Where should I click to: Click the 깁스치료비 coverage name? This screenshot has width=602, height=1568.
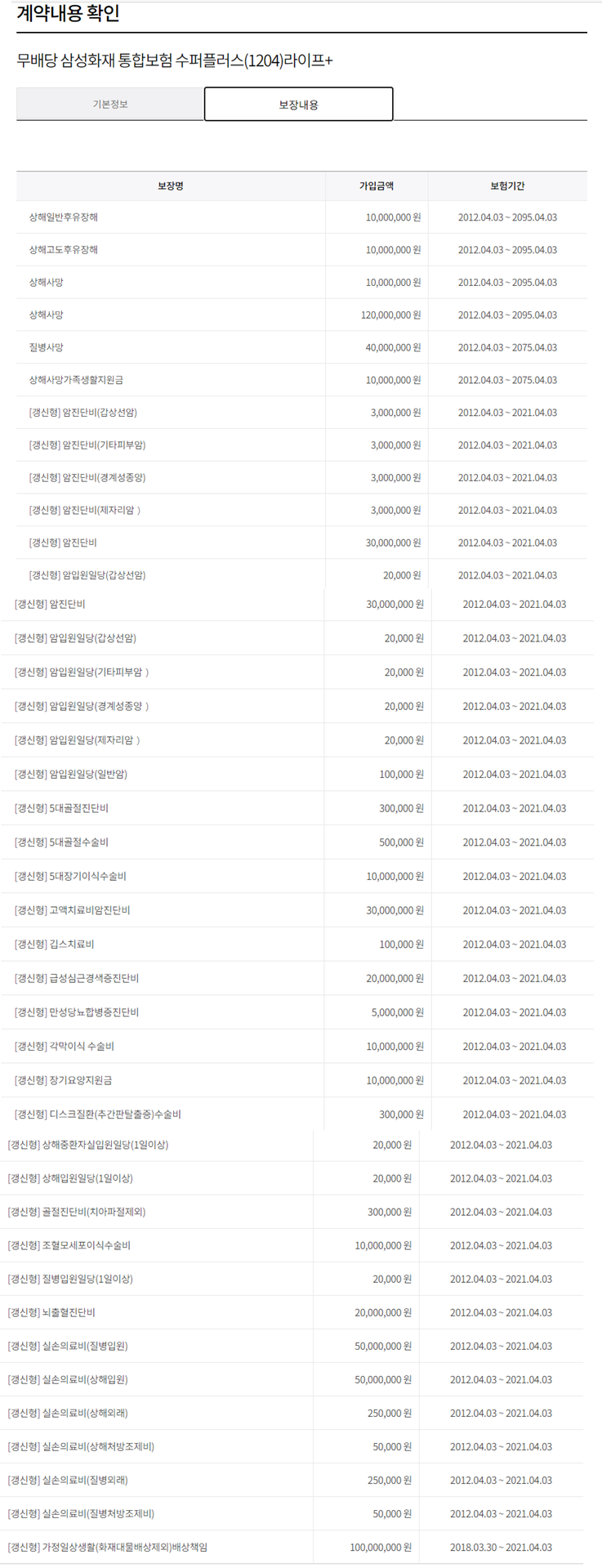click(54, 944)
